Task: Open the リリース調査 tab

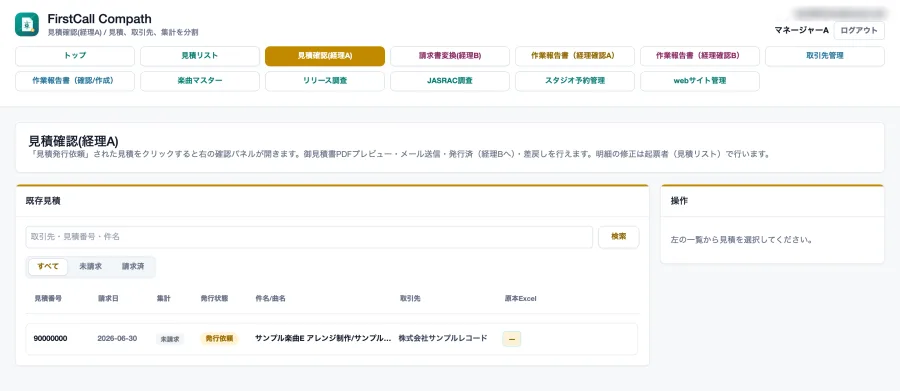Action: pyautogui.click(x=325, y=81)
